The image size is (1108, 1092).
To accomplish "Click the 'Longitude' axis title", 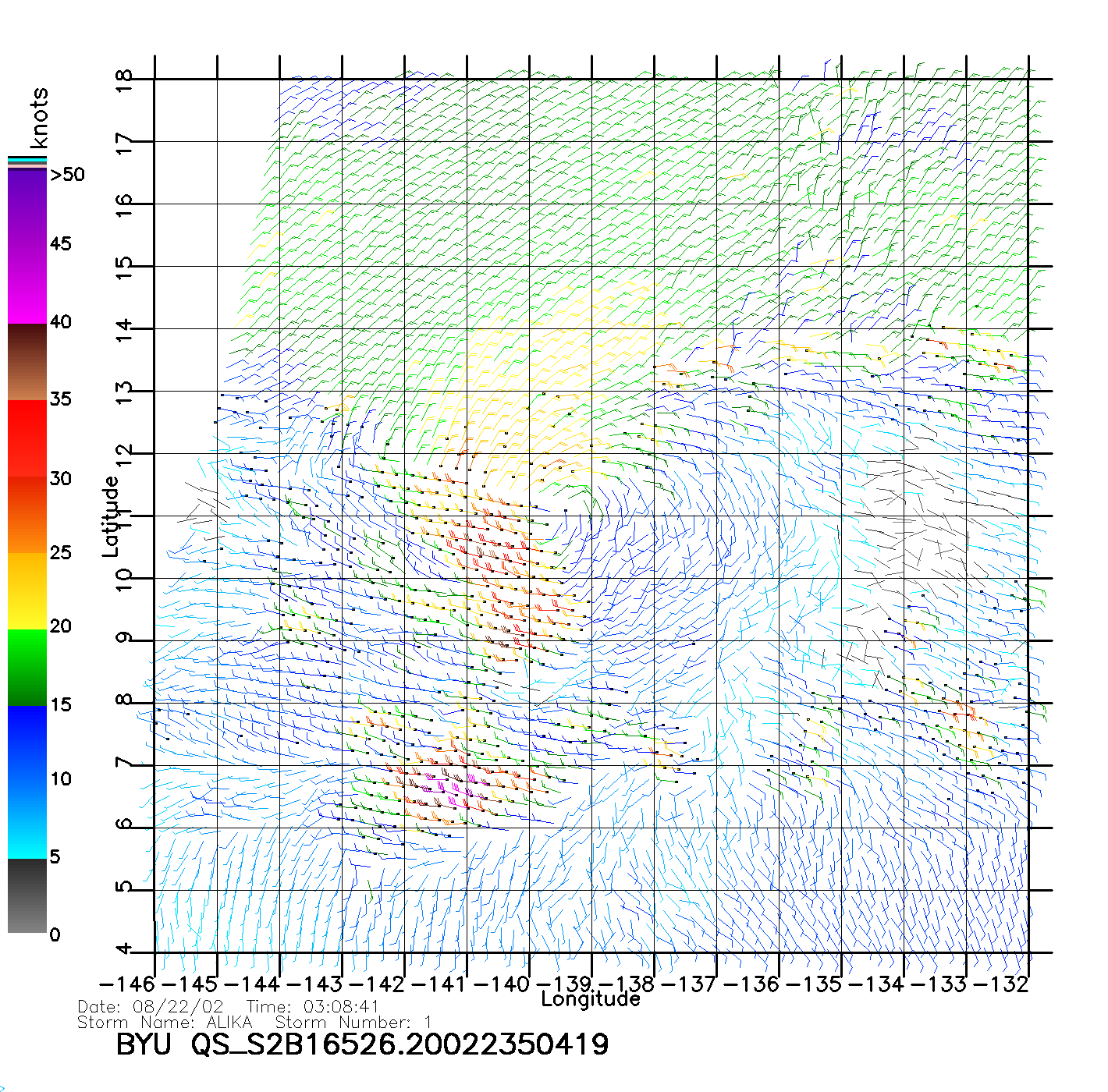I will point(591,999).
